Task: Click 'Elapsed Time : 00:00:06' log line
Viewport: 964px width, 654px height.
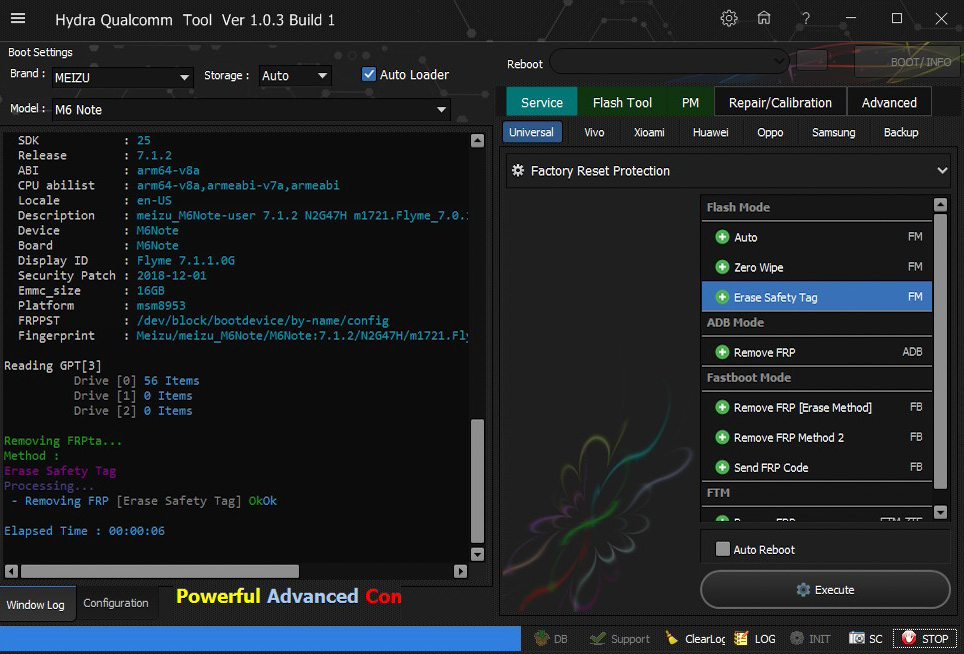Action: (x=84, y=531)
